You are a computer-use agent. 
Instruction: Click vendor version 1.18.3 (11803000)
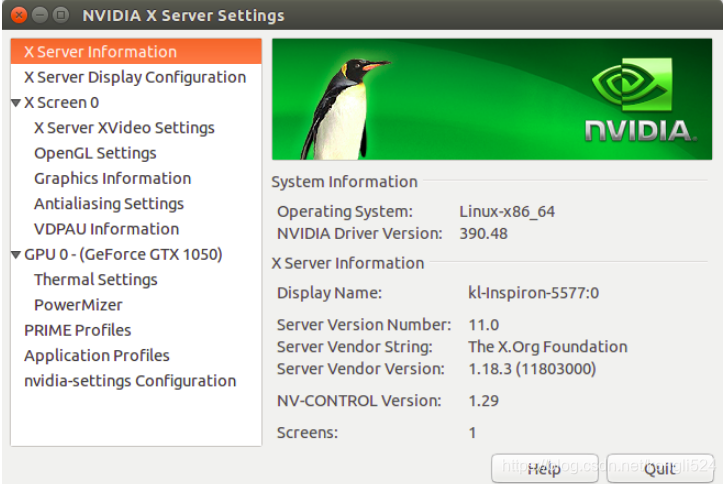pyautogui.click(x=532, y=369)
